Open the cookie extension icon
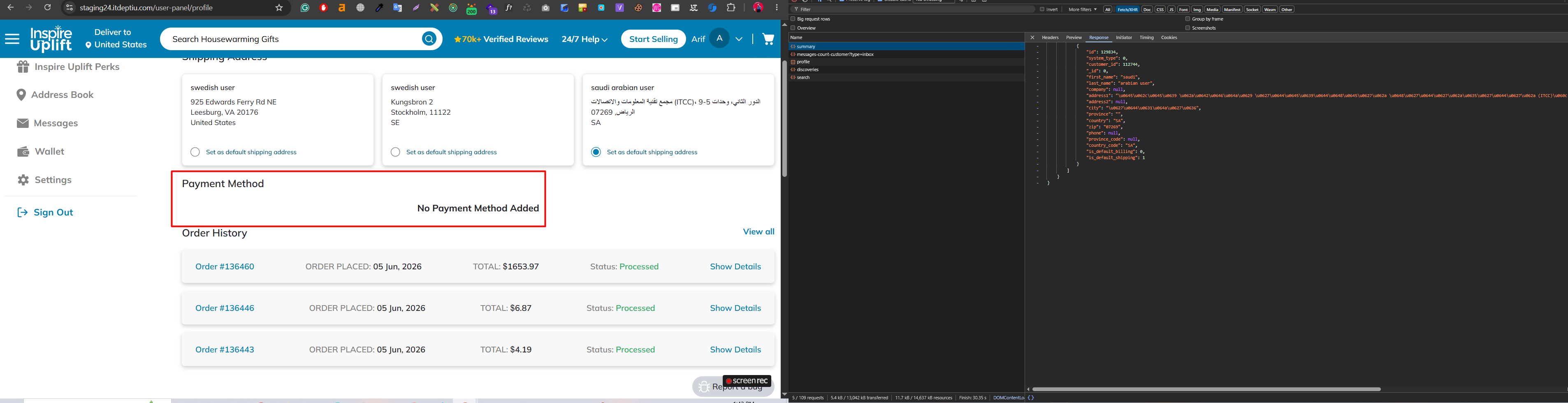Screen dimensions: 1568x403 (638, 8)
